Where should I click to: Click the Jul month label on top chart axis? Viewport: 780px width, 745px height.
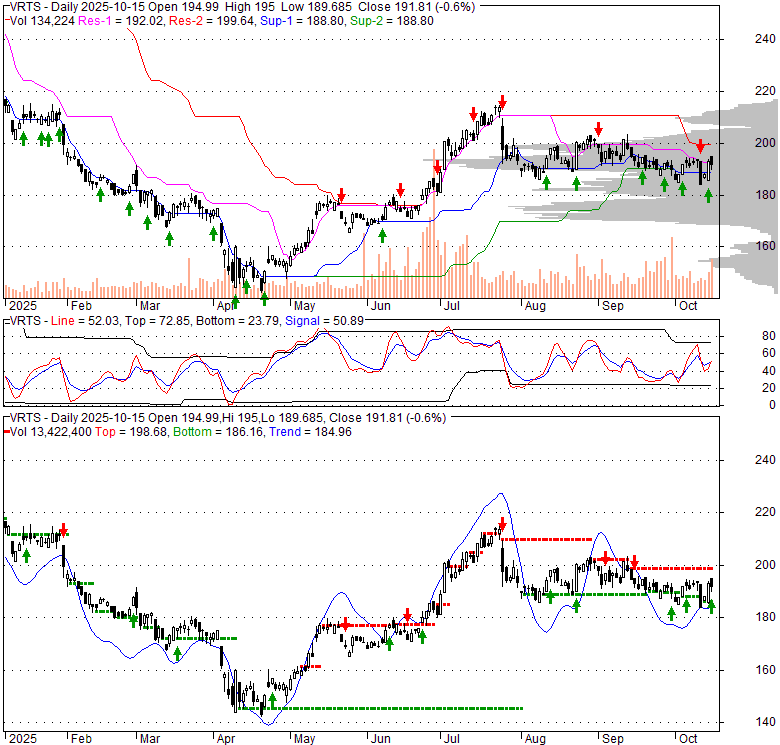(452, 305)
